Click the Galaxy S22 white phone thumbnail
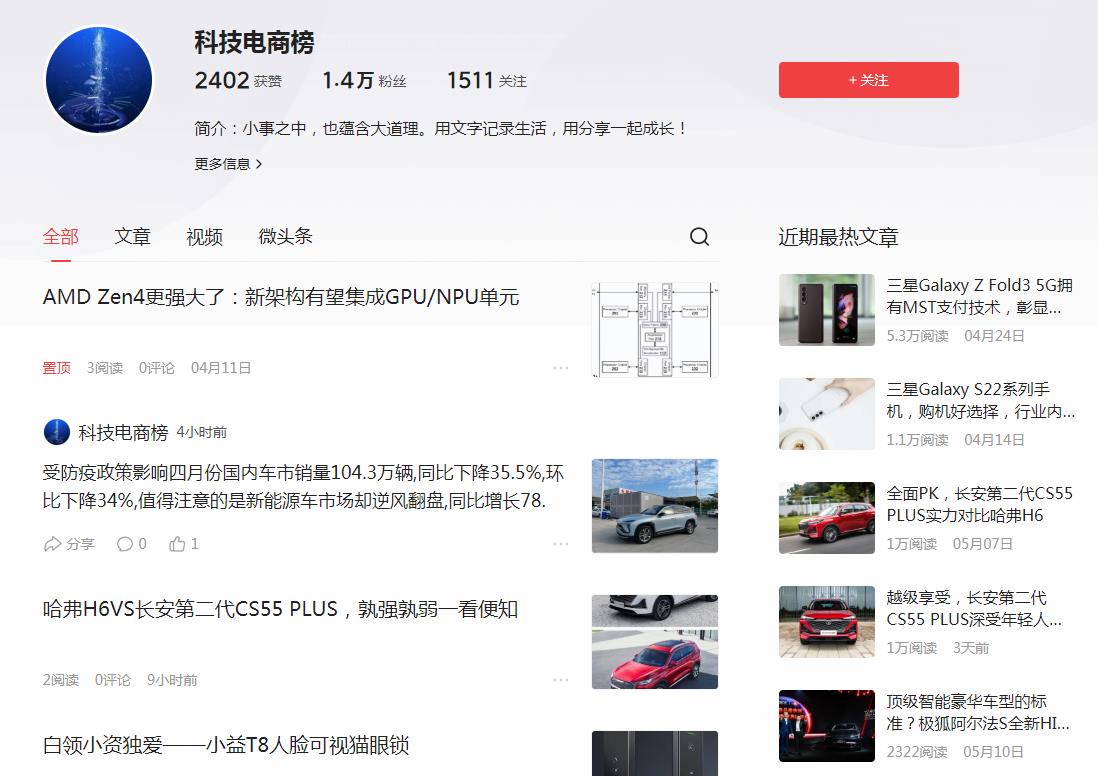This screenshot has height=776, width=1098. [x=826, y=414]
